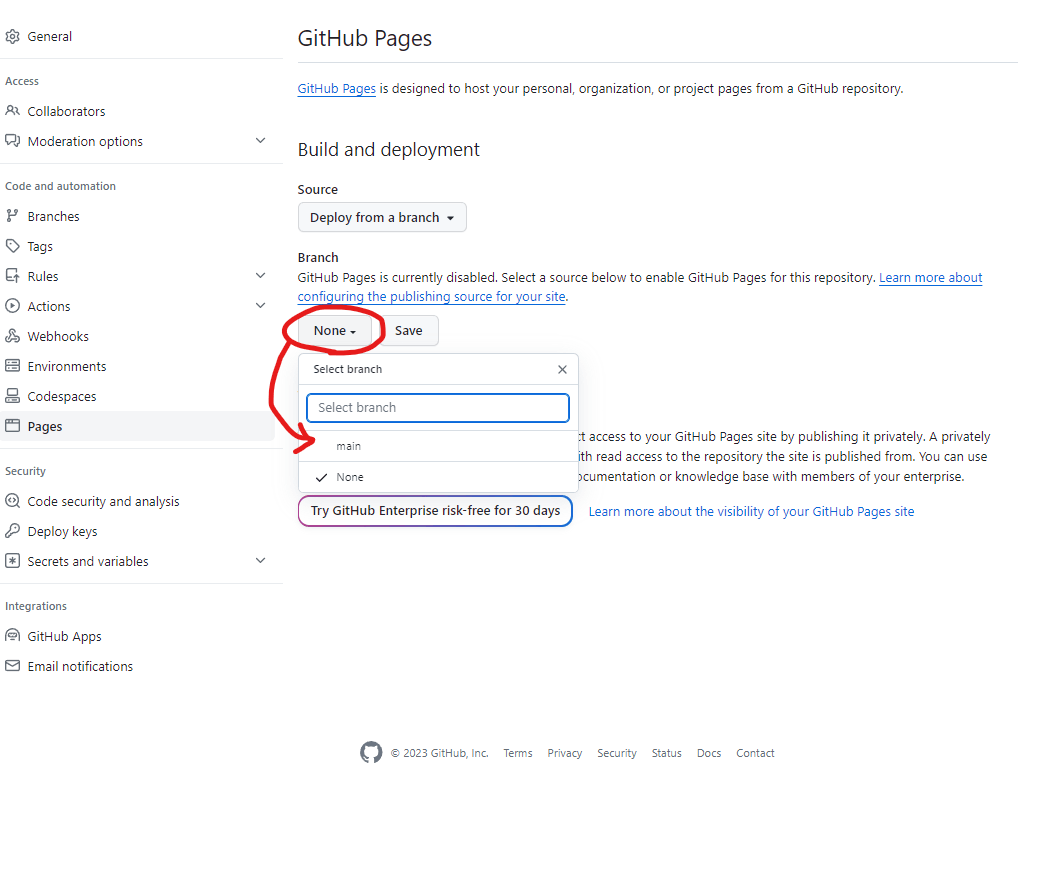Focus the Select branch filter field
The height and width of the screenshot is (887, 1047).
[x=438, y=407]
